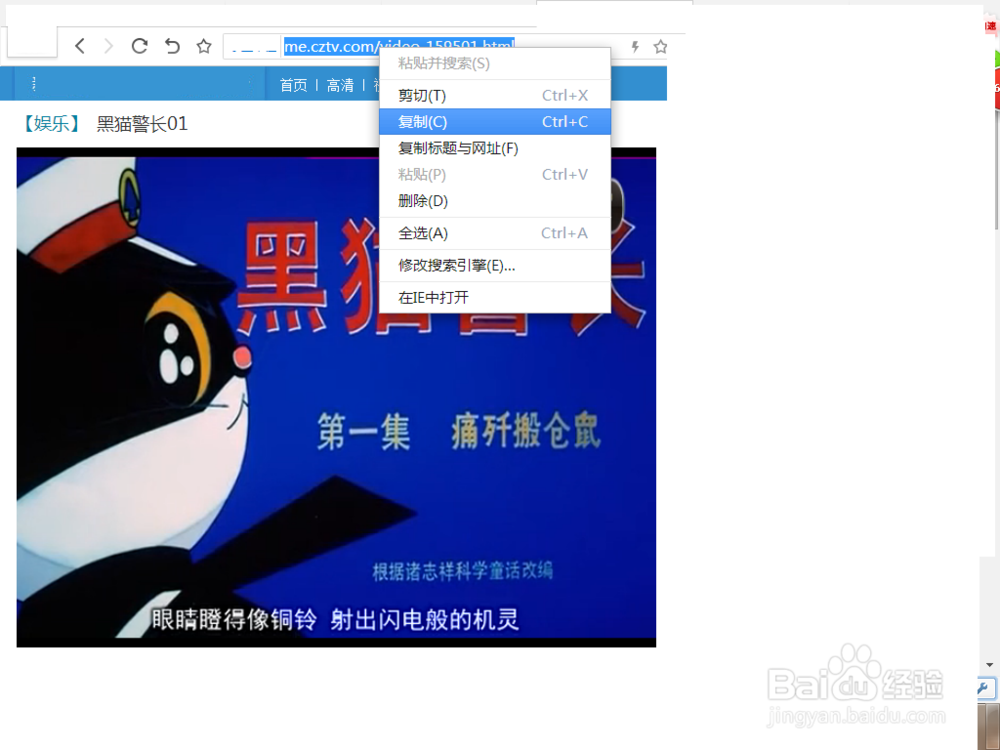Select 在IE中打开 menu entry

pos(495,297)
